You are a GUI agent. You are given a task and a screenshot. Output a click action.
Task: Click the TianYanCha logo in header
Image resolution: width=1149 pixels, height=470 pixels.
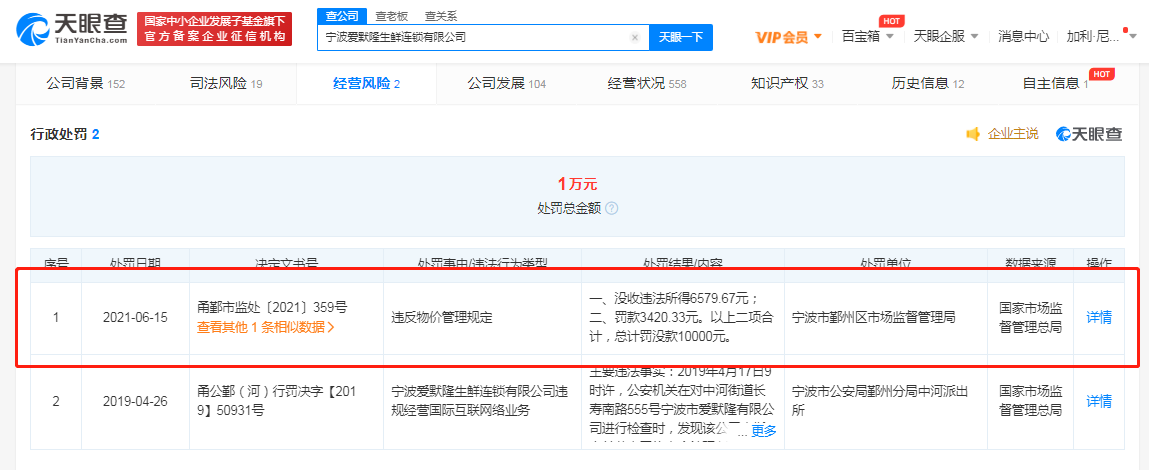click(72, 29)
